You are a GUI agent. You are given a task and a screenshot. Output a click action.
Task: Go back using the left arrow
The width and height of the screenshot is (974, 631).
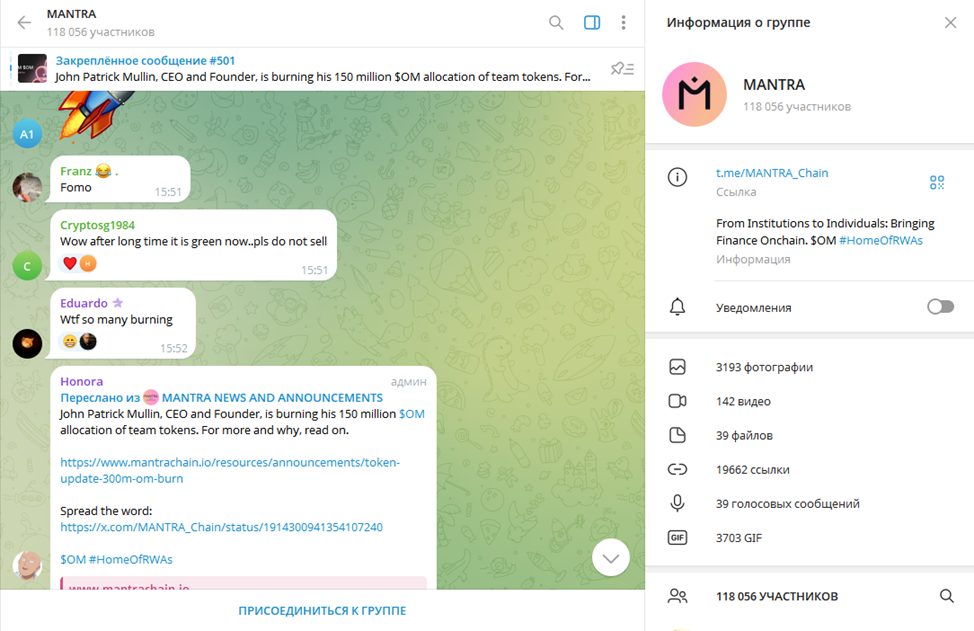point(24,23)
